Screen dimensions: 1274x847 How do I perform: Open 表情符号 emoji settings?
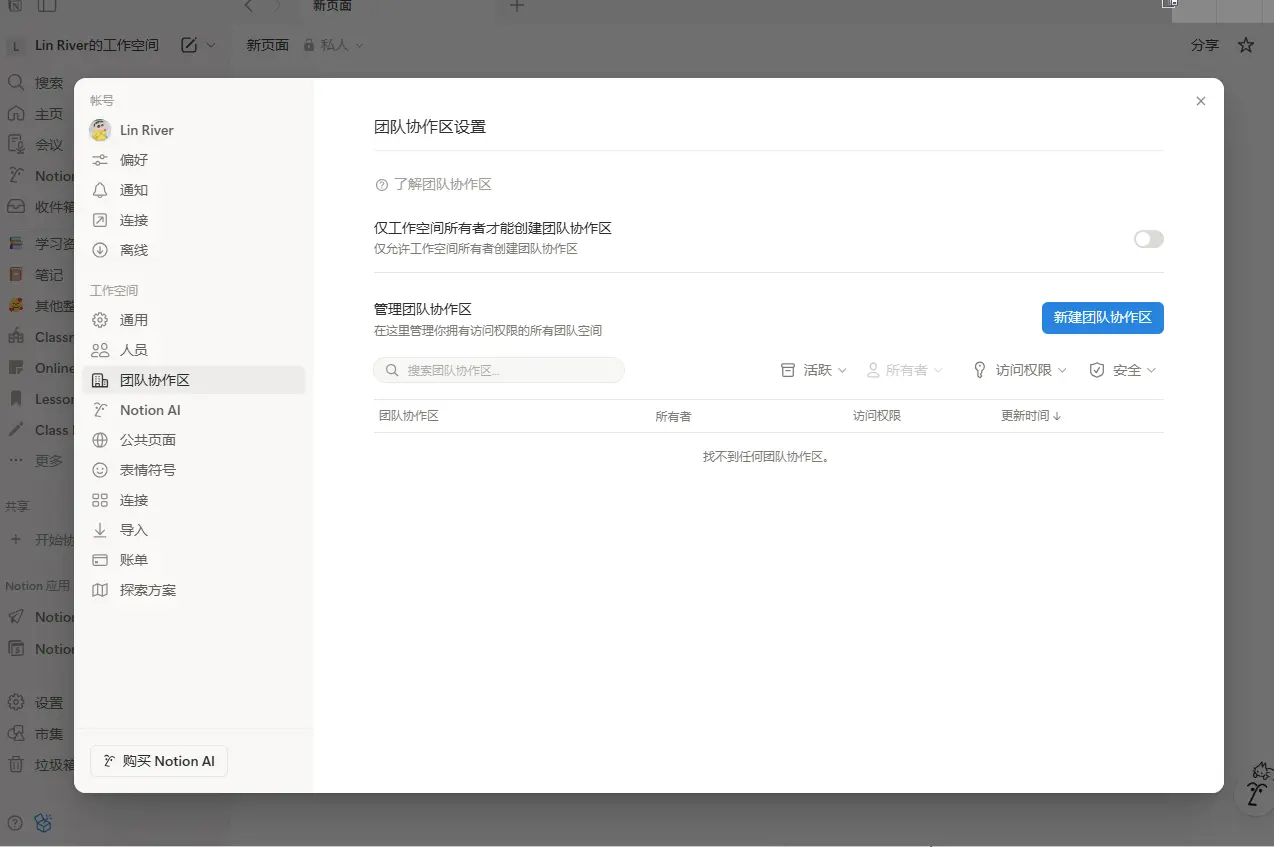click(x=193, y=470)
